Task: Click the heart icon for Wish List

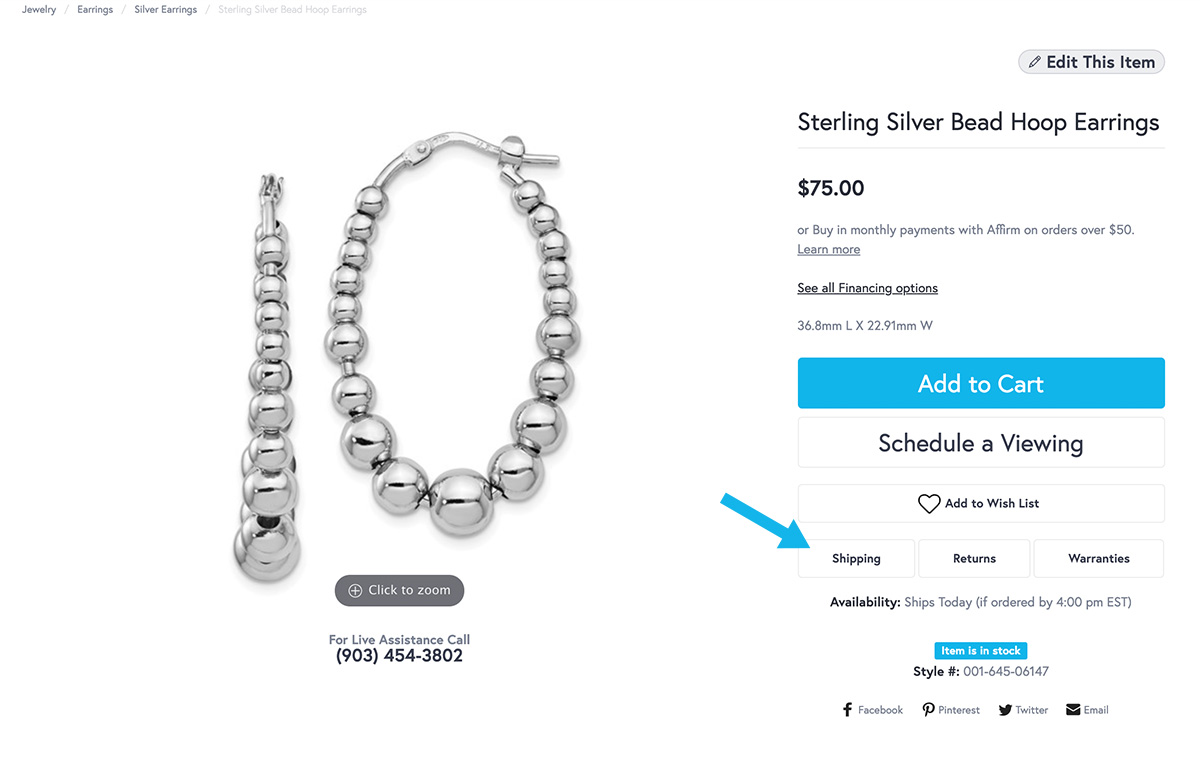Action: click(x=929, y=504)
